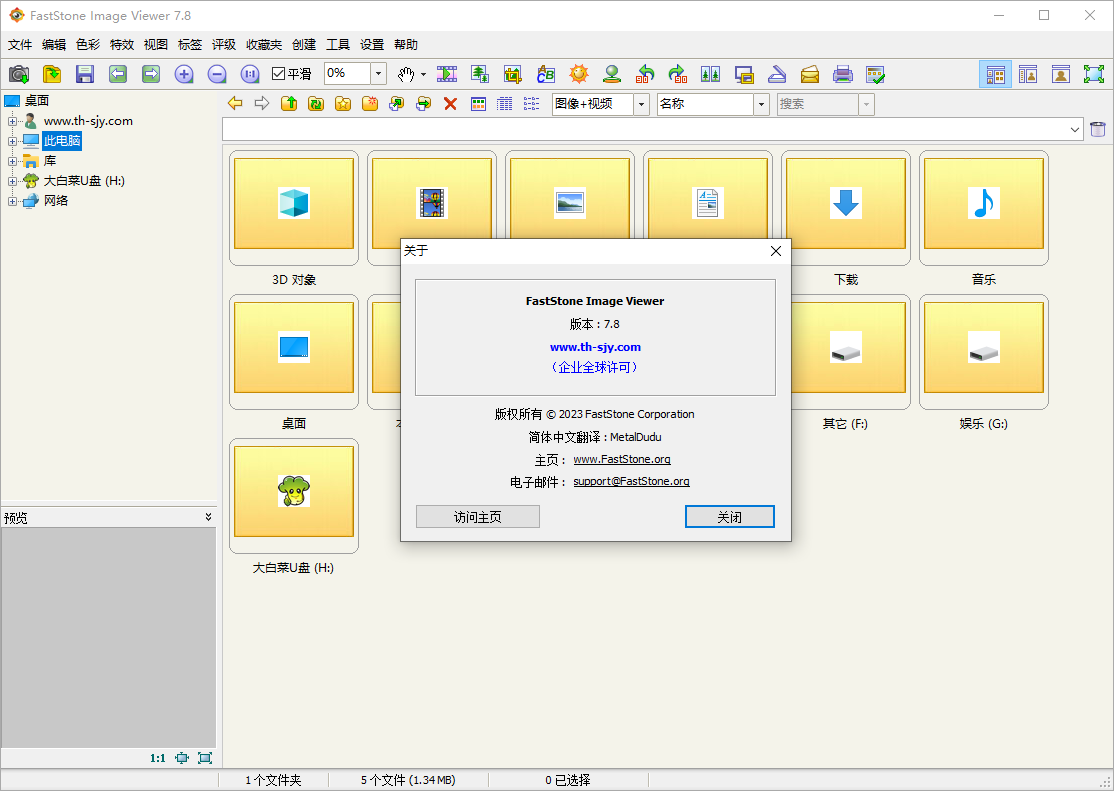Image resolution: width=1114 pixels, height=791 pixels.
Task: Go to previous image with green left arrow
Action: coord(118,74)
